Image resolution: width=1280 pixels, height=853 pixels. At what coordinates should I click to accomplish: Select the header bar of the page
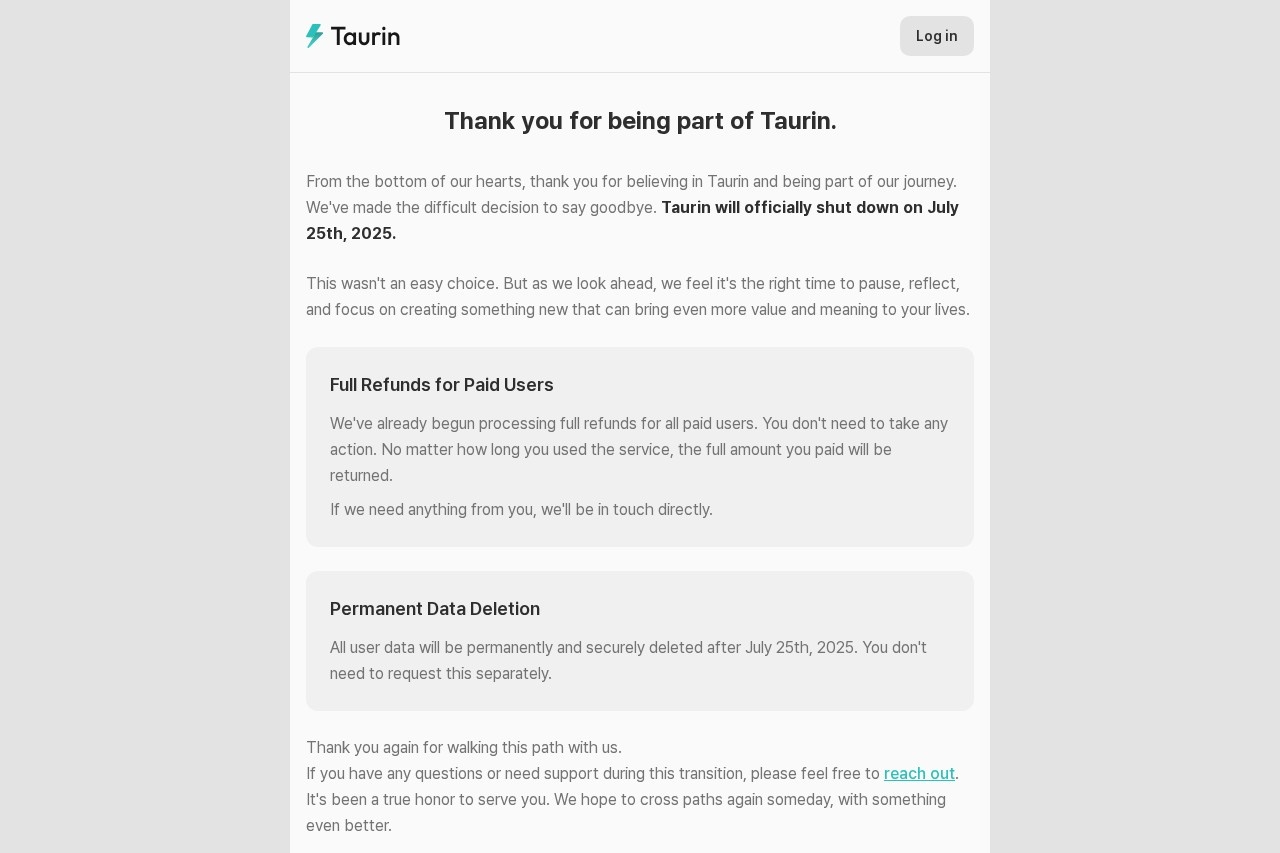coord(640,36)
